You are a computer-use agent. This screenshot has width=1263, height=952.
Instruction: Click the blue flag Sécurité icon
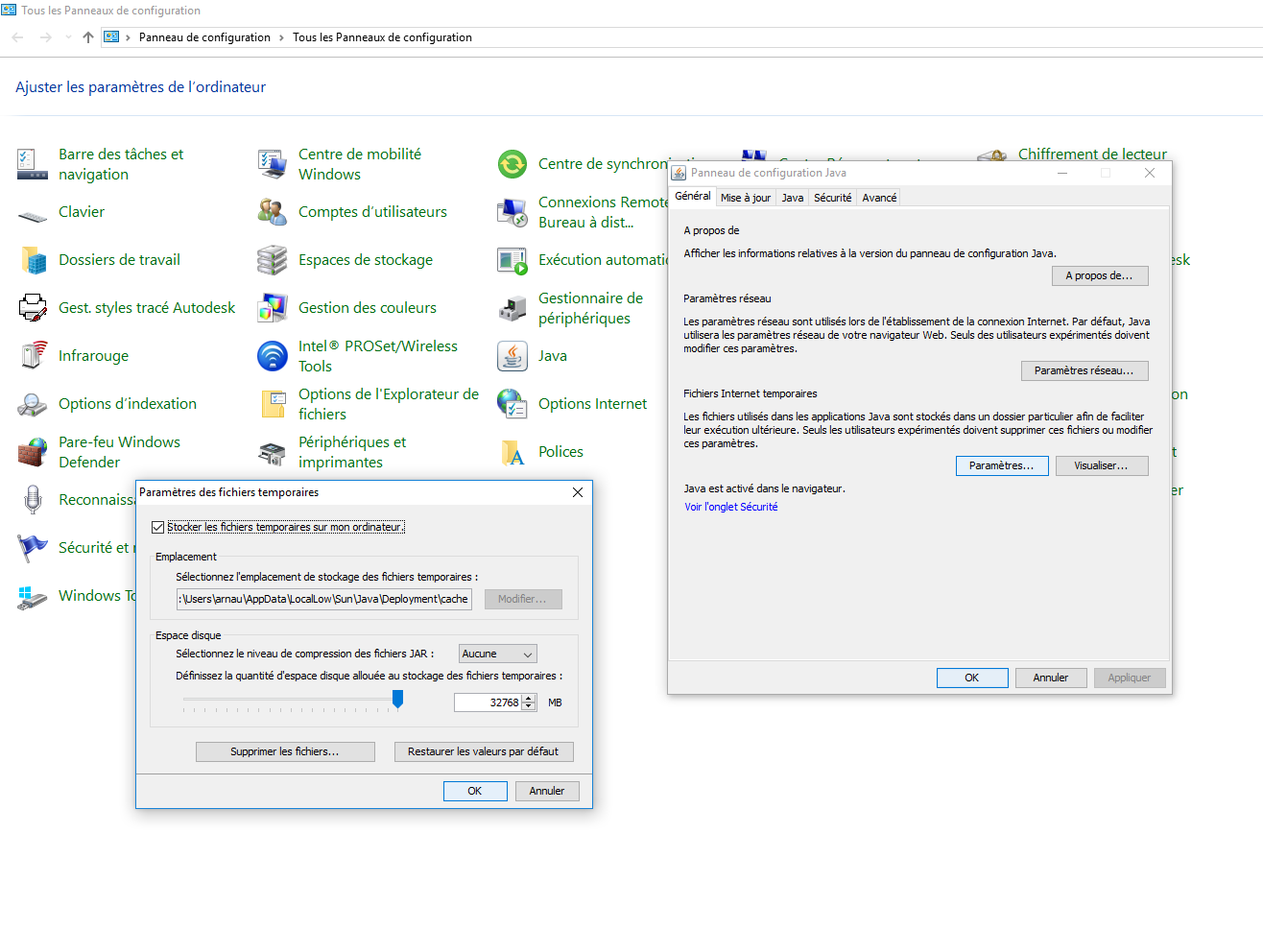pos(33,548)
